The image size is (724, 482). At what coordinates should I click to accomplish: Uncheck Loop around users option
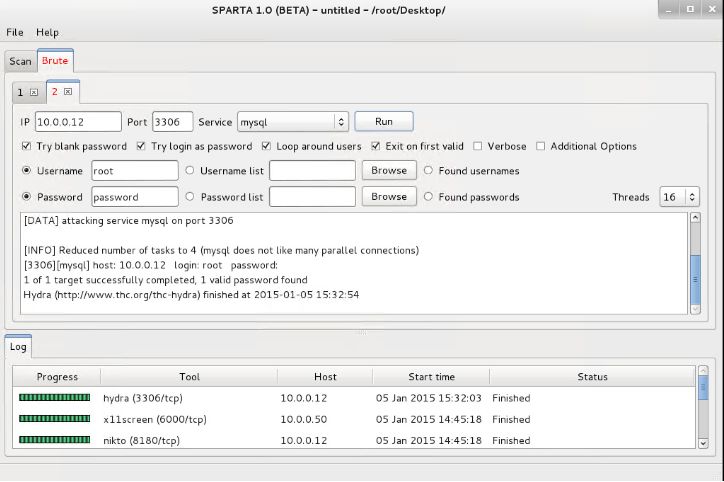tap(266, 146)
